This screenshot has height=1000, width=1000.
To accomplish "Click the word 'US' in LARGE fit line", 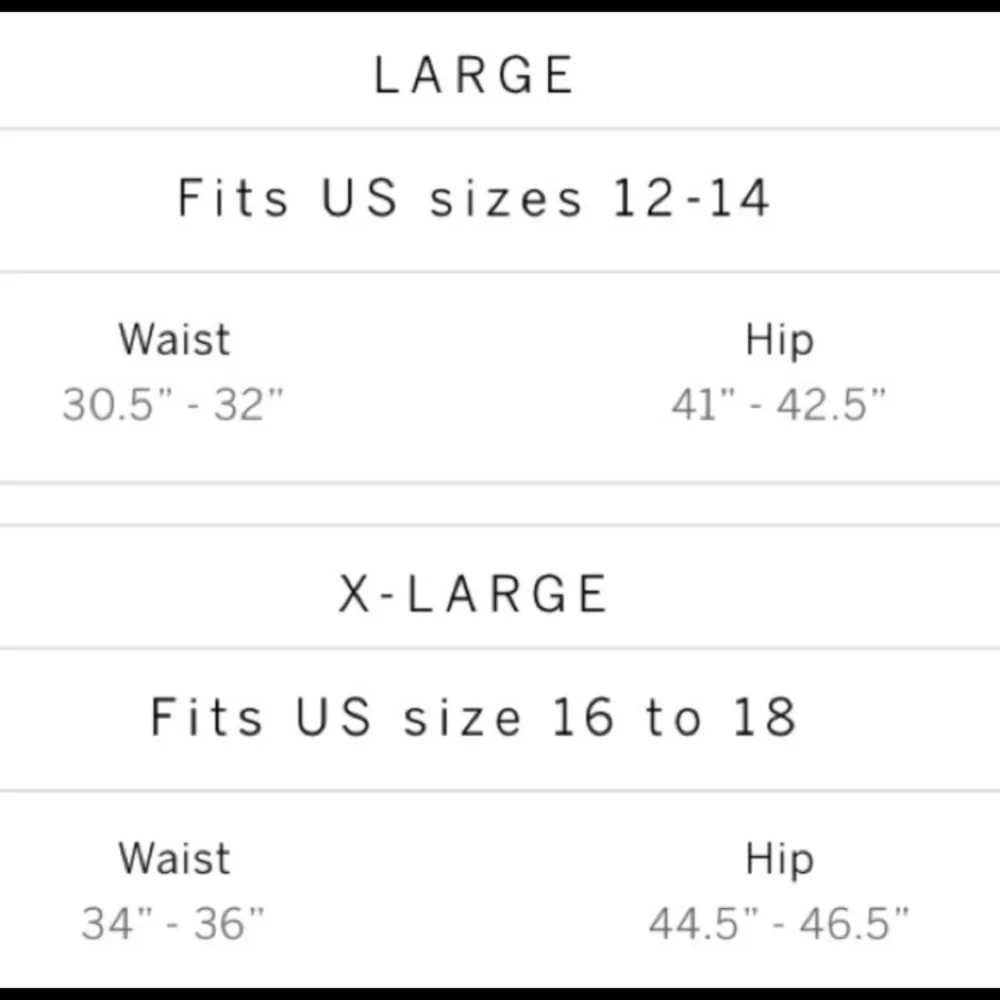I will pos(360,198).
